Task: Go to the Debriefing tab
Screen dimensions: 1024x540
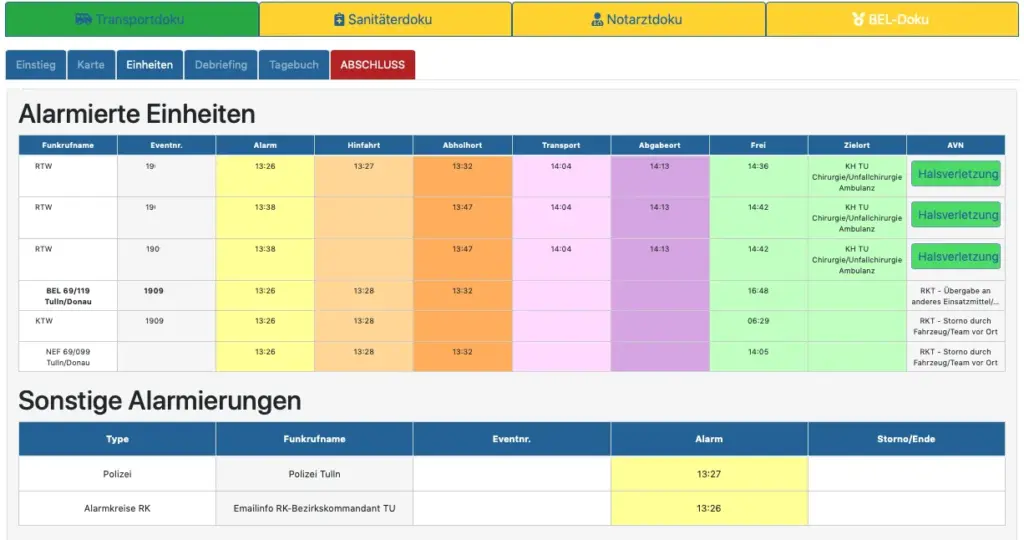Action: tap(221, 65)
